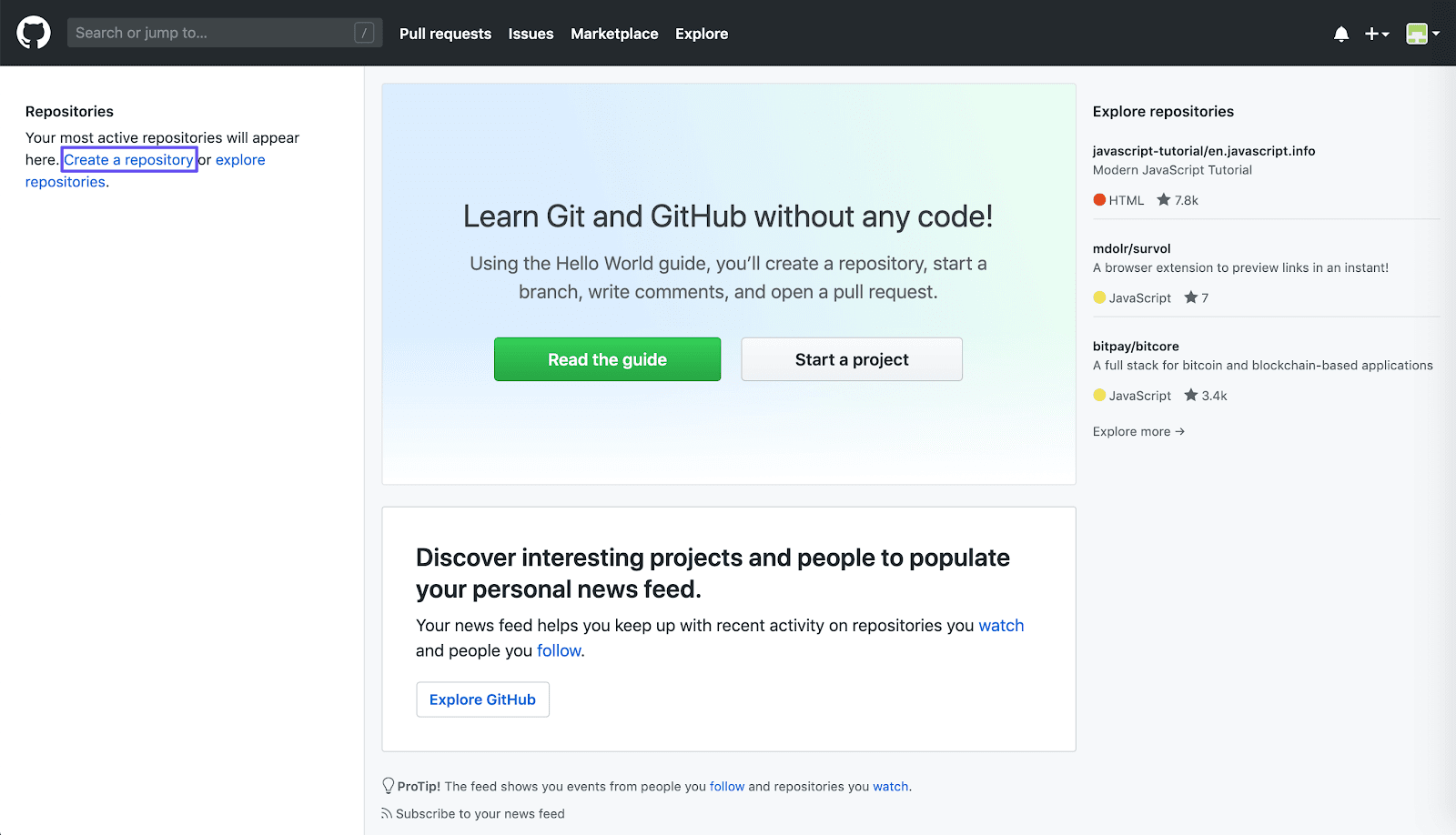Open the notifications bell
The image size is (1456, 835).
(x=1341, y=33)
